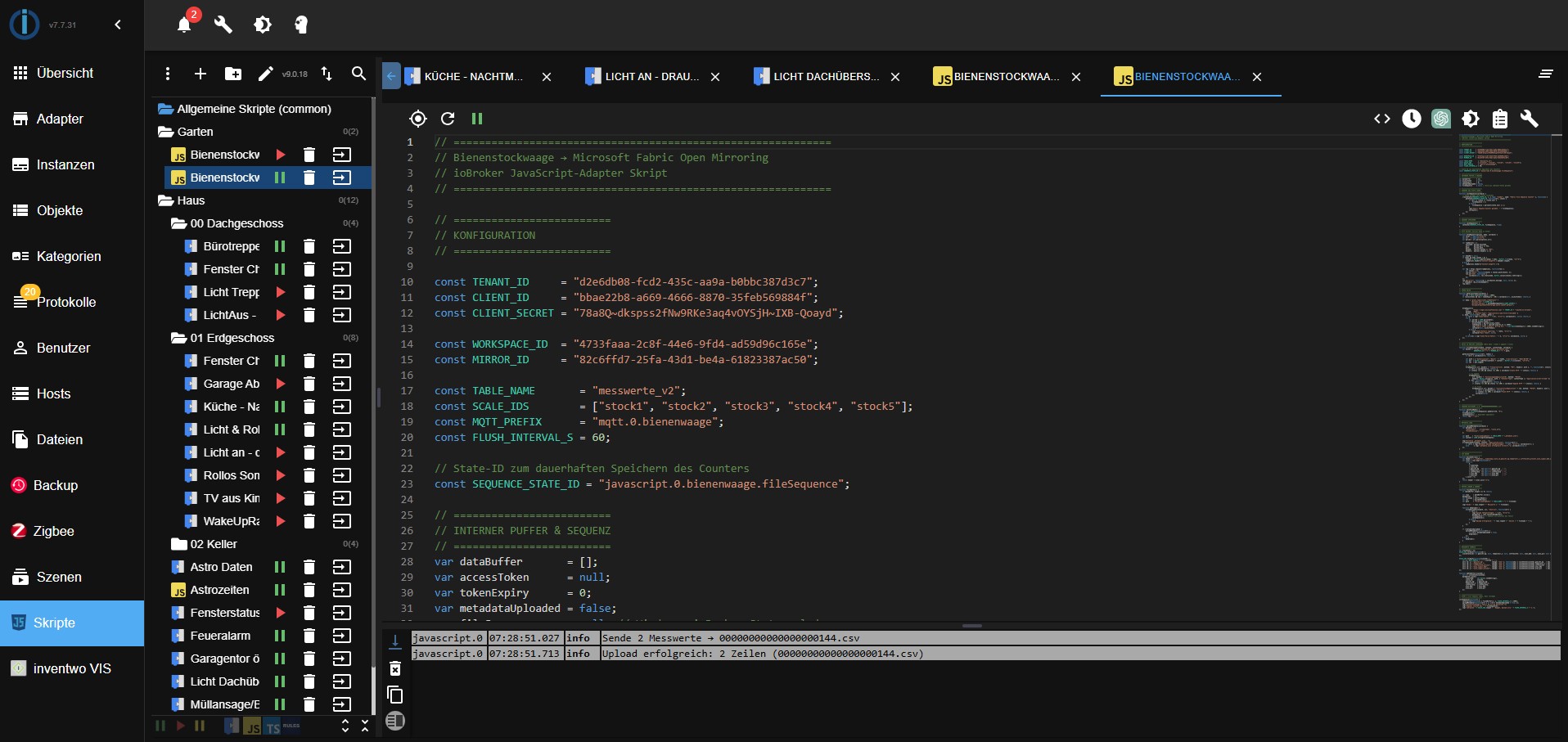Start the LichtAus script with its play control
This screenshot has height=742, width=1568.
(x=281, y=315)
